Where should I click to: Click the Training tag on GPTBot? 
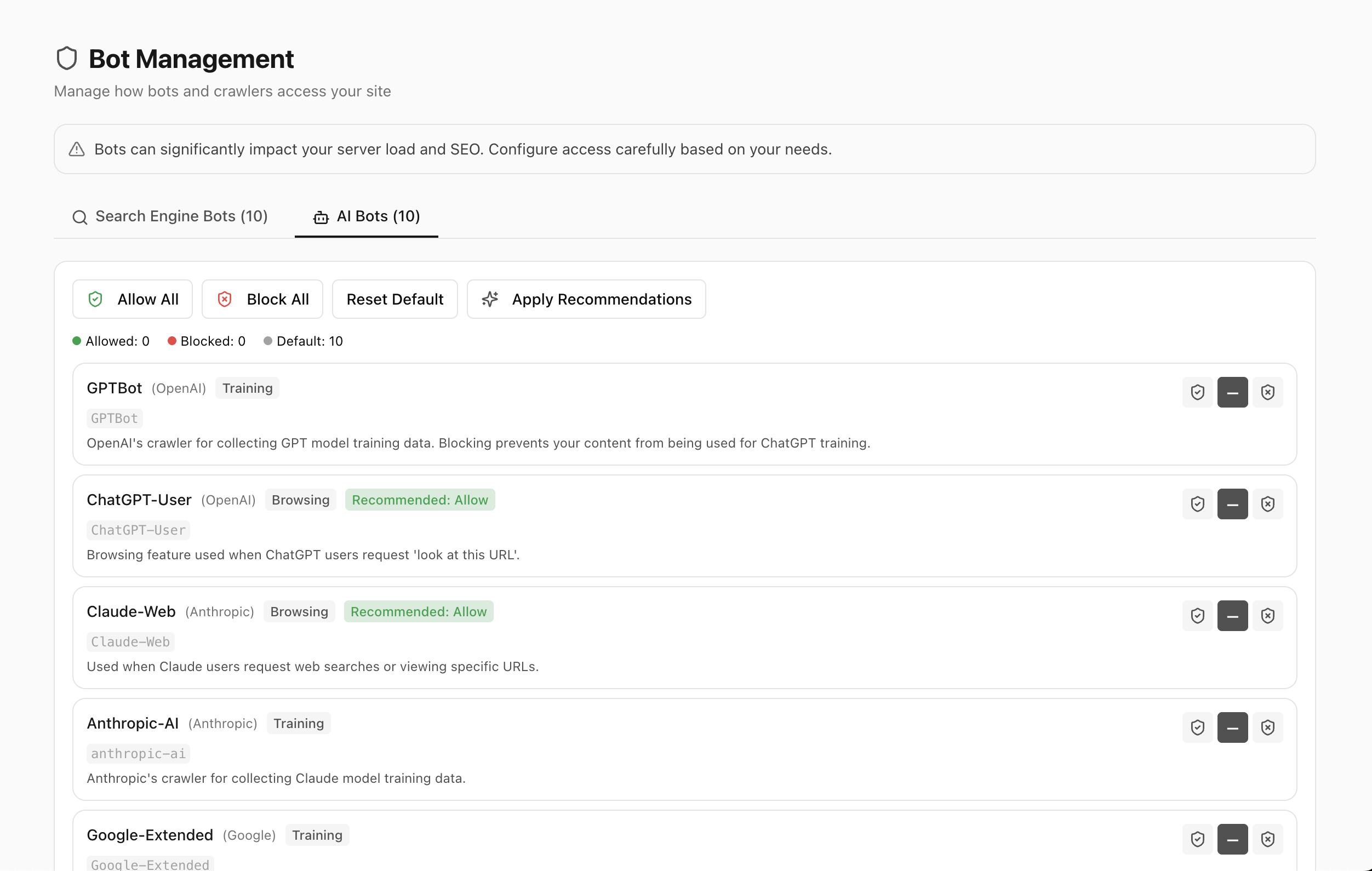coord(247,388)
